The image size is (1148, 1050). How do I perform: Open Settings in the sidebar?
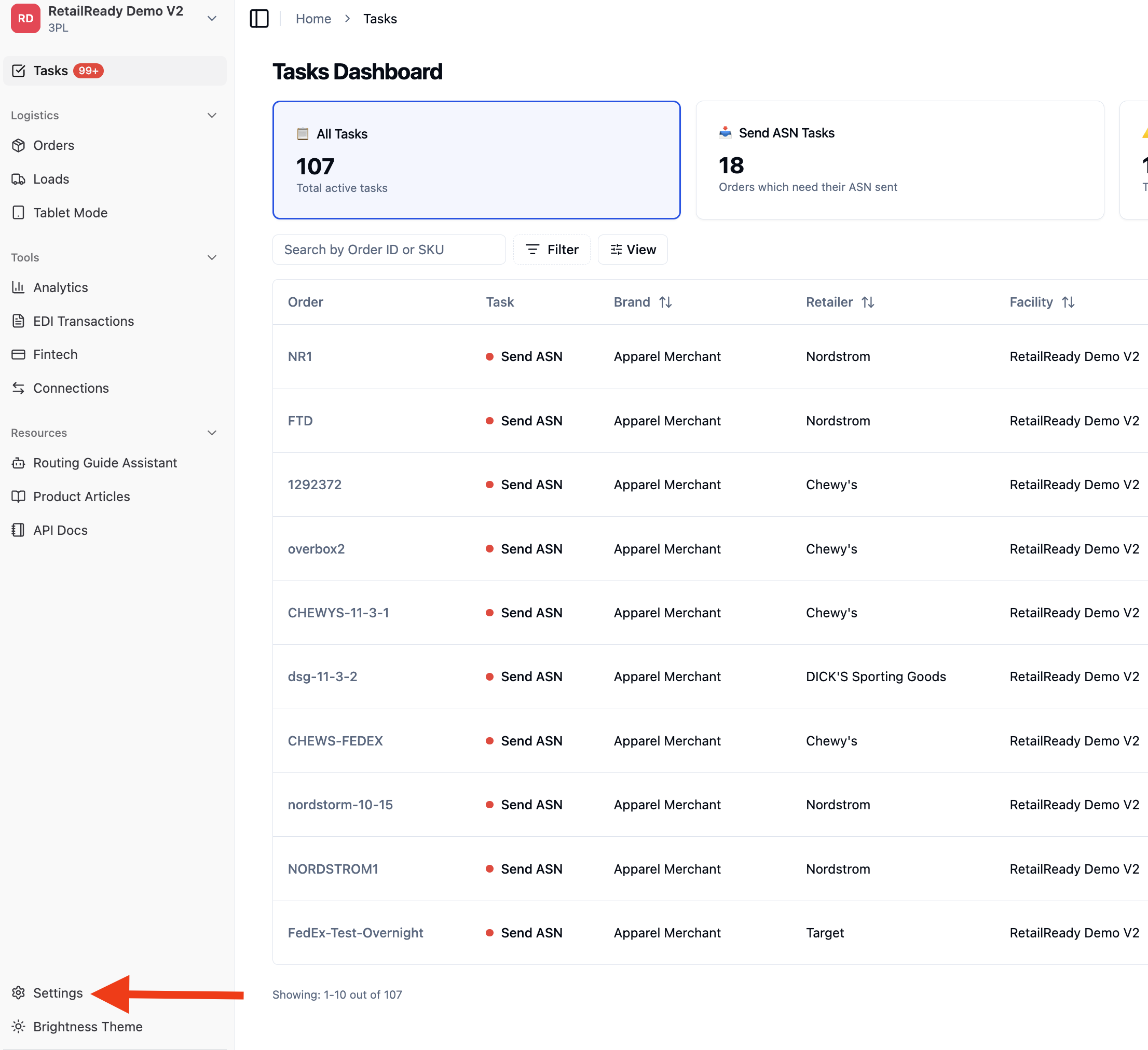tap(58, 992)
